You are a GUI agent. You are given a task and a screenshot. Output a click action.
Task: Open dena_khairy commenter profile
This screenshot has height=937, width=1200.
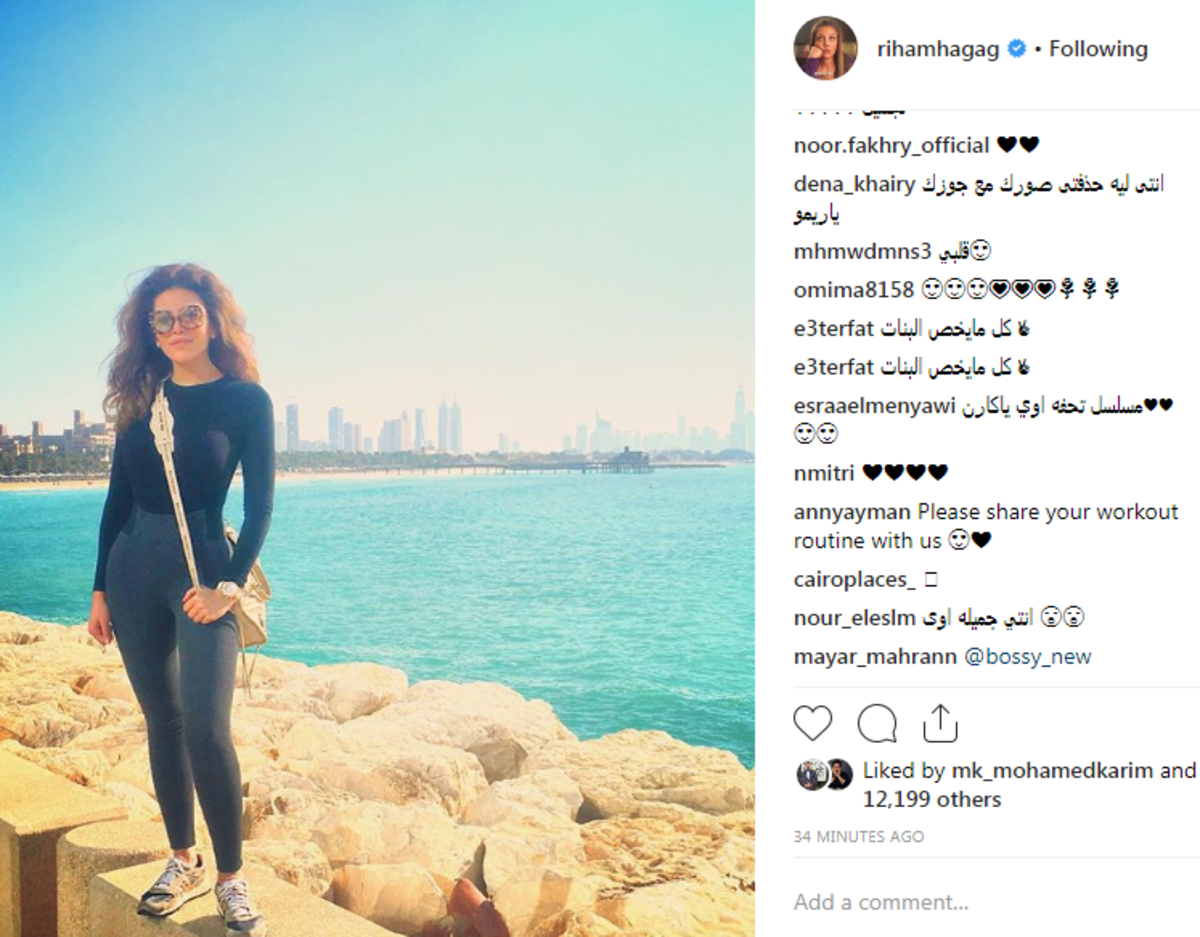point(853,185)
